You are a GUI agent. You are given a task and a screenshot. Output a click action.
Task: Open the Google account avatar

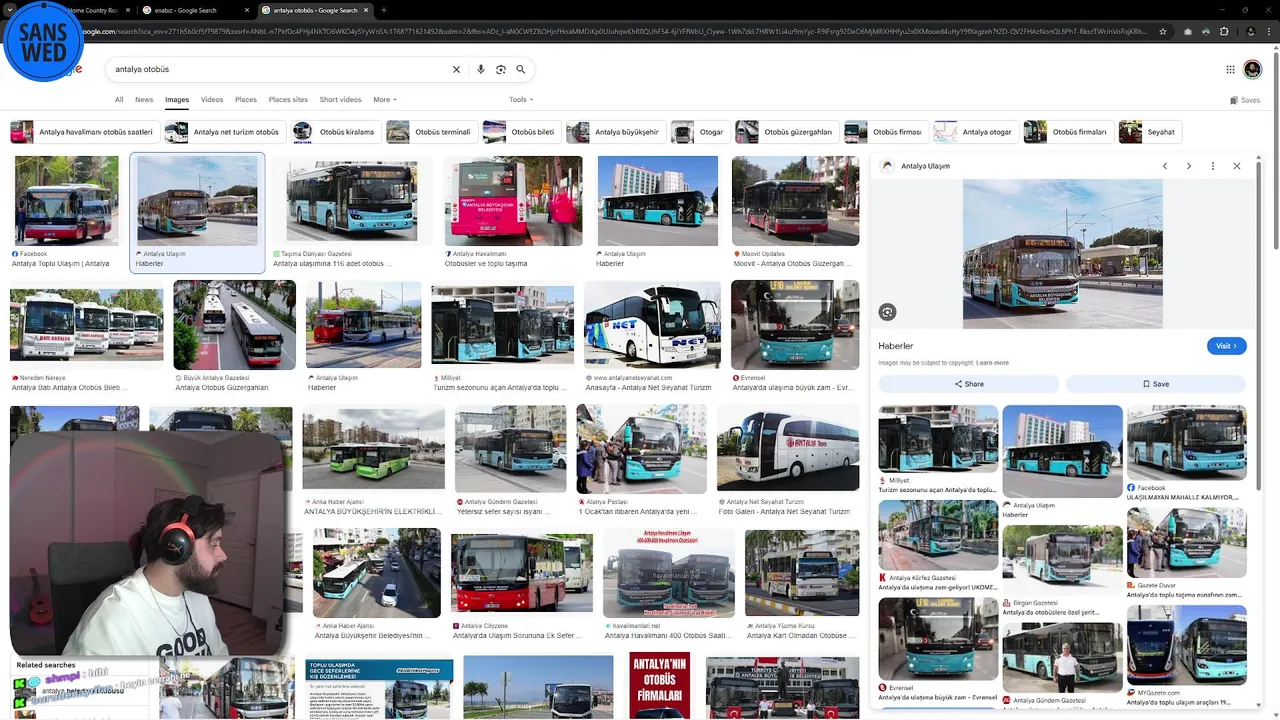1252,69
